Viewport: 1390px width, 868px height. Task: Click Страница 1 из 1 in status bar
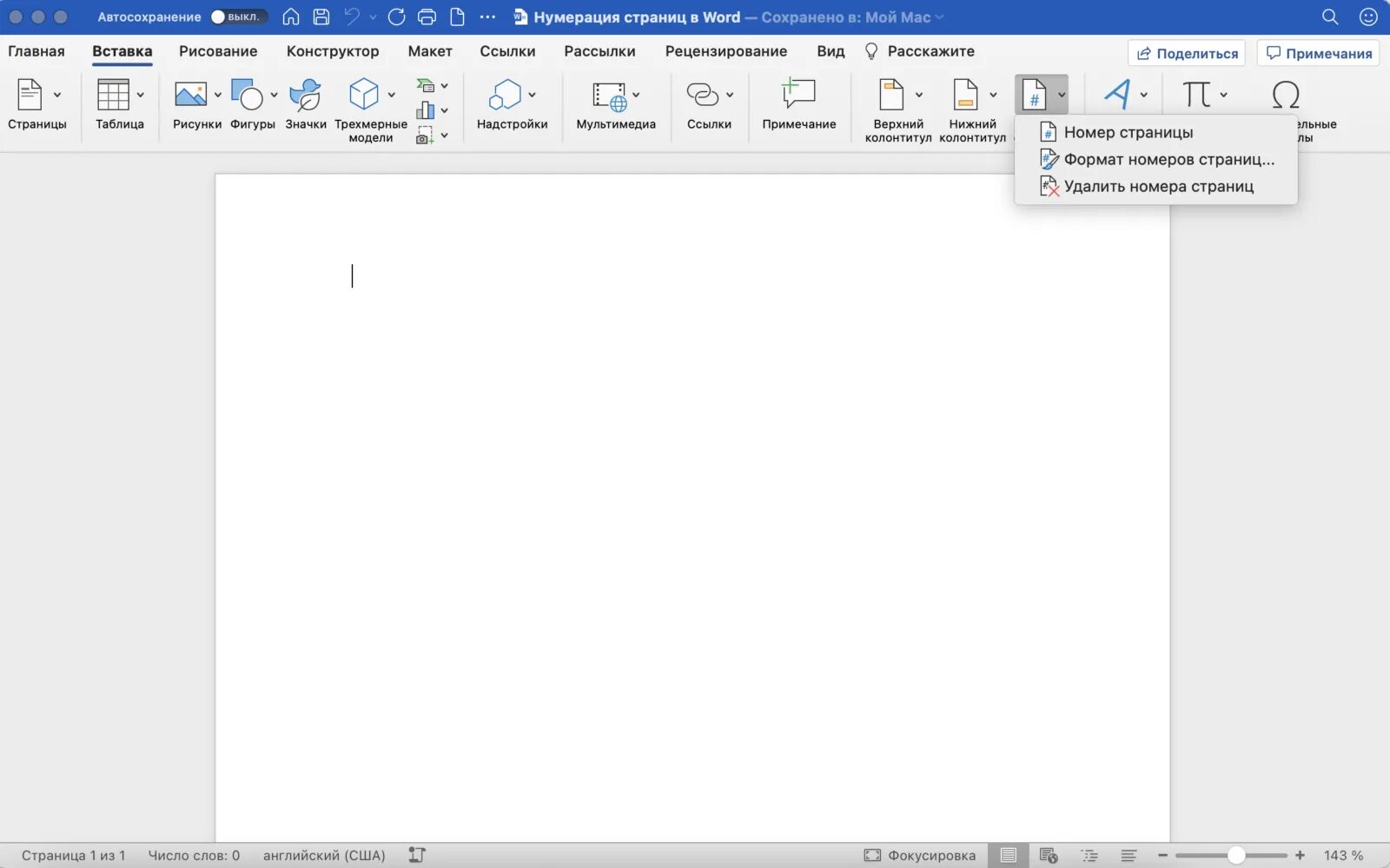[74, 855]
